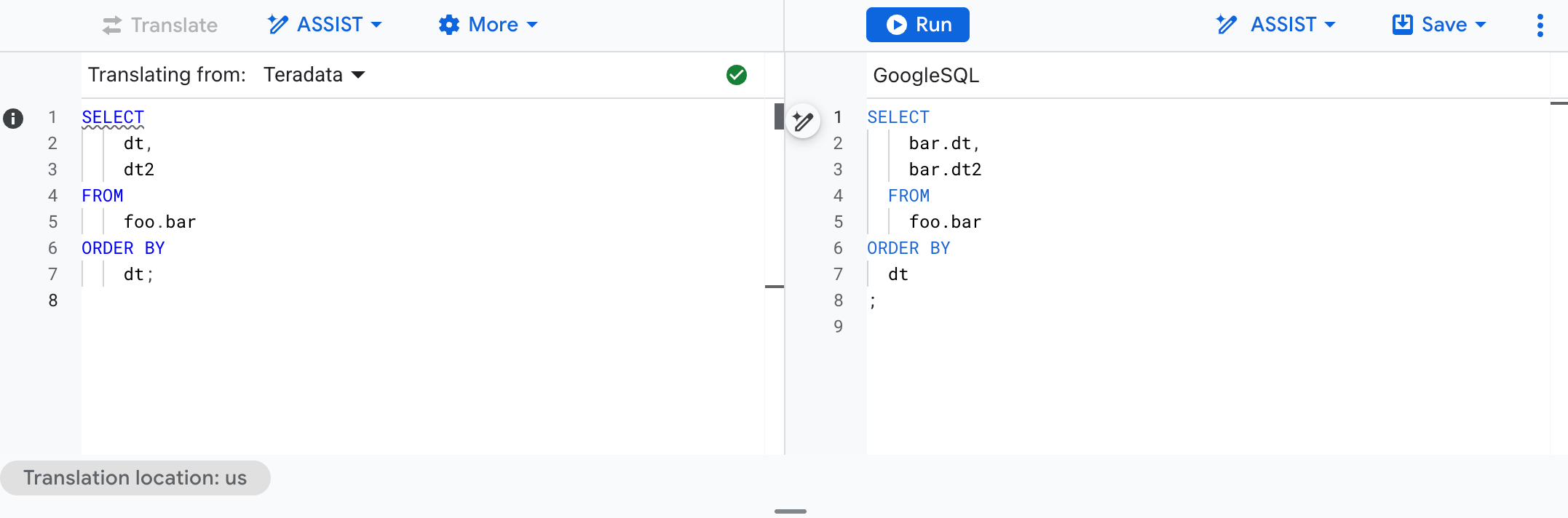The height and width of the screenshot is (518, 1568).
Task: Run the translated GoogleSQL query
Action: 917,25
